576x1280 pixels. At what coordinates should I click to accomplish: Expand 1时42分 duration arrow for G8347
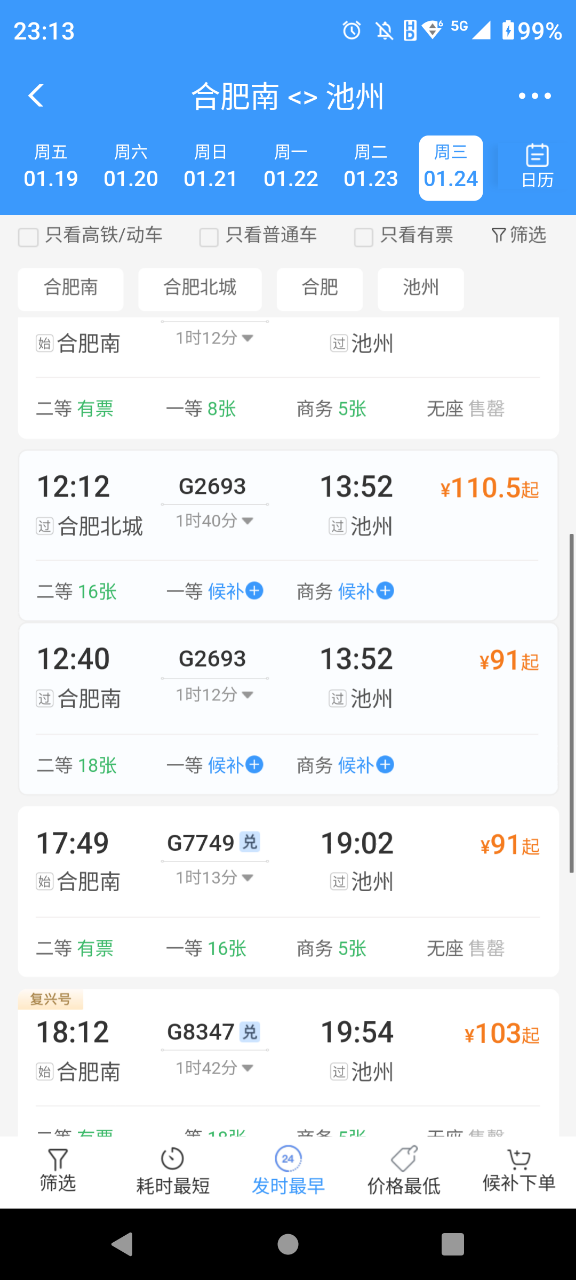tap(248, 1067)
